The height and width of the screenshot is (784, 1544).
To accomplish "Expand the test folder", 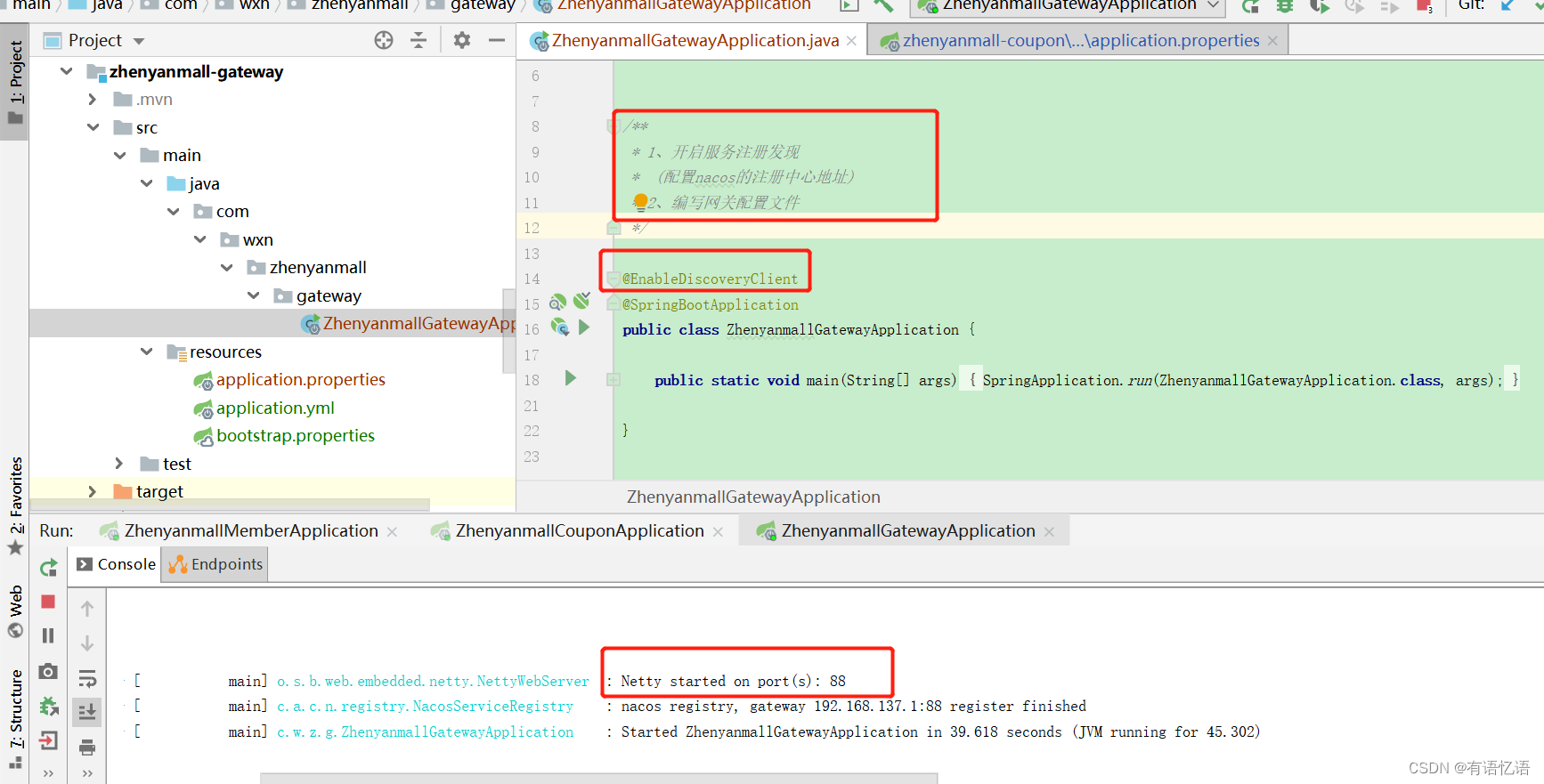I will [x=119, y=463].
